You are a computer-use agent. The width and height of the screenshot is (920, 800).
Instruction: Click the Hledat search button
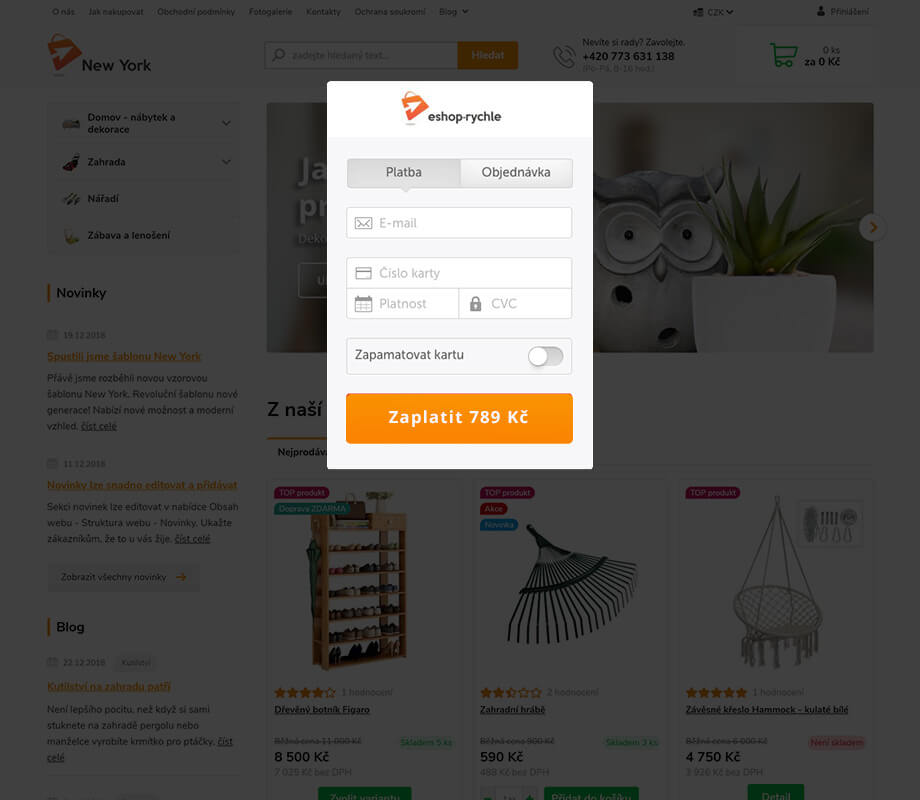click(487, 55)
